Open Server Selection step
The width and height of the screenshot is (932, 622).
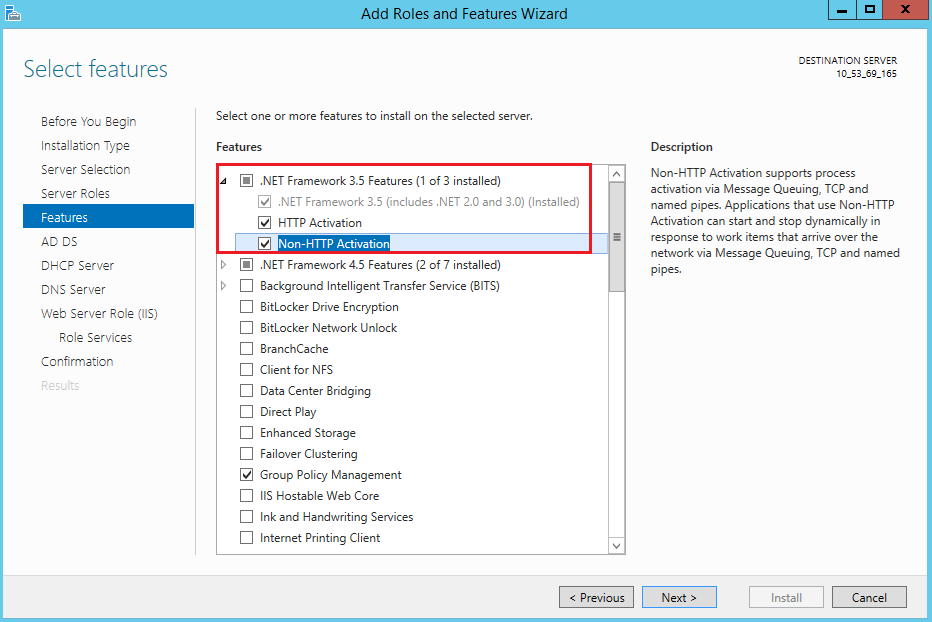click(x=86, y=169)
